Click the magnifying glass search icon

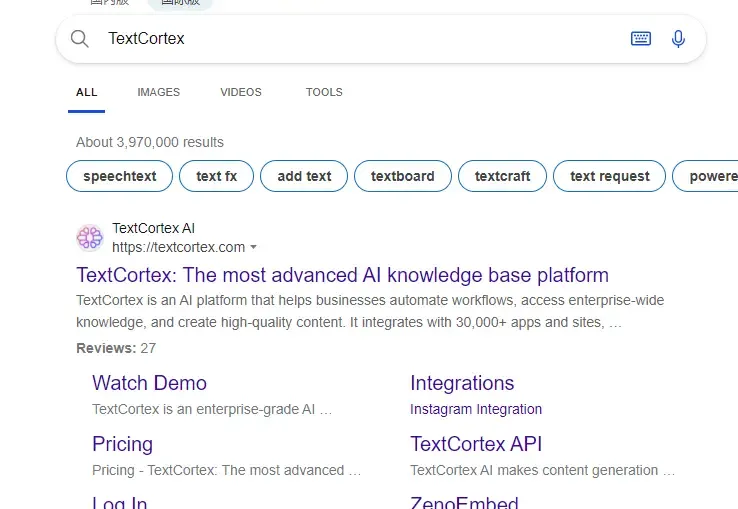click(79, 39)
